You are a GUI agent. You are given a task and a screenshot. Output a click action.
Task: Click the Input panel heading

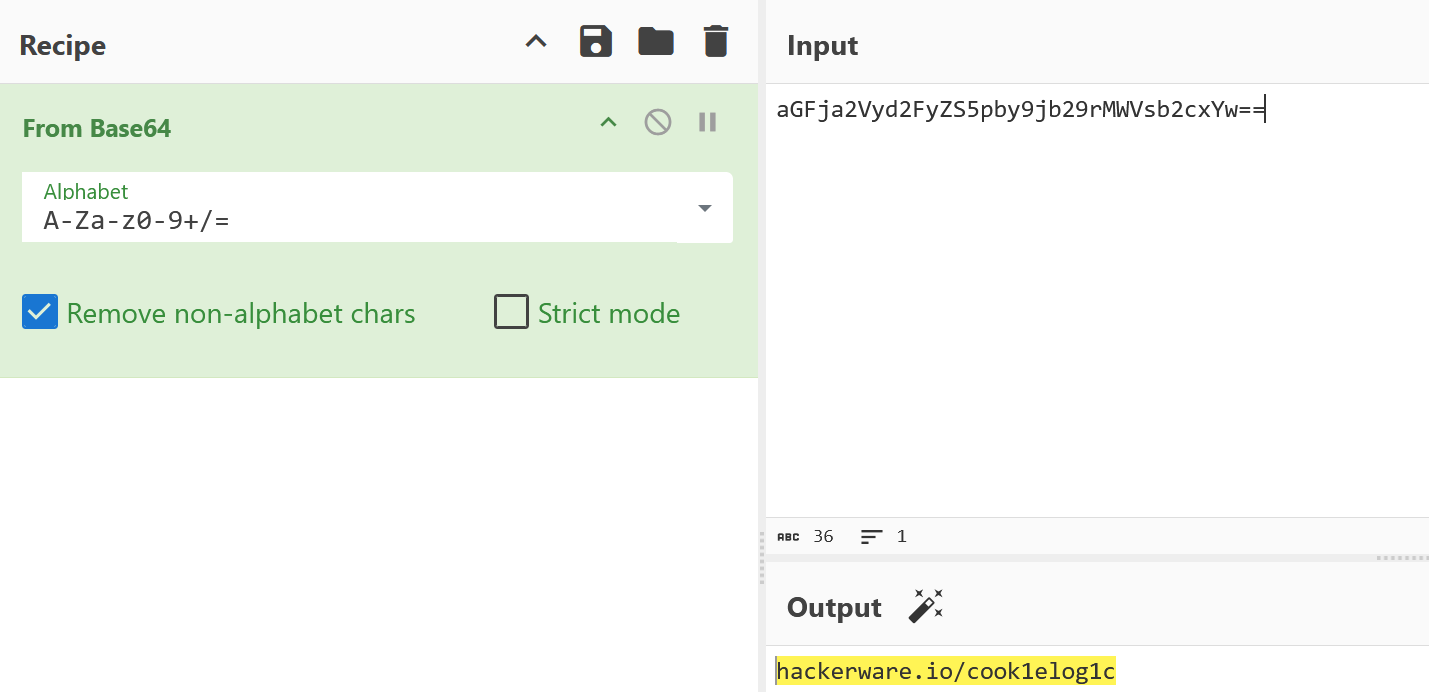[x=822, y=45]
